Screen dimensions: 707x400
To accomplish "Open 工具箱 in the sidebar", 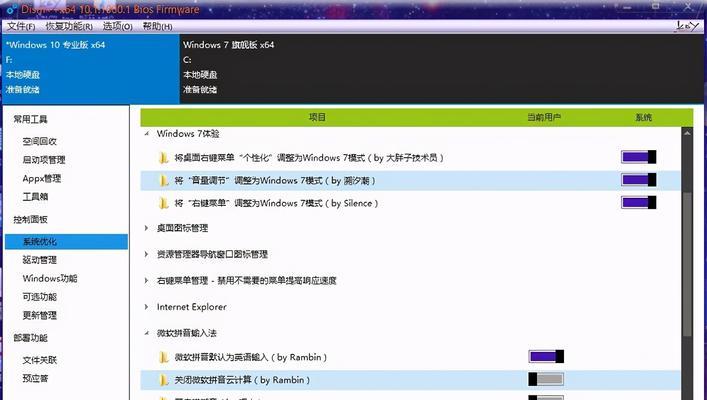I will tap(35, 197).
